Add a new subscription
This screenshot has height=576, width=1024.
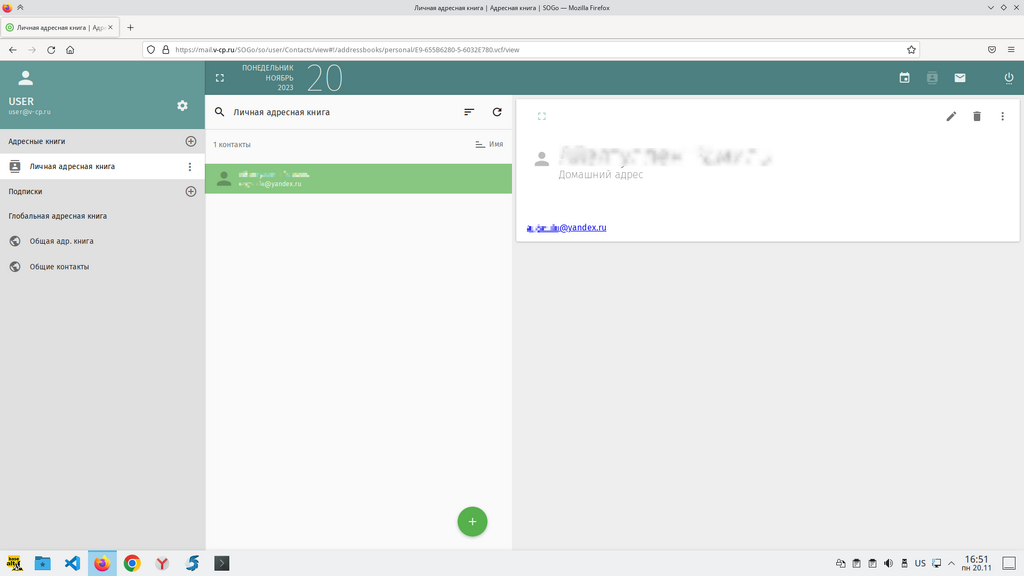191,191
